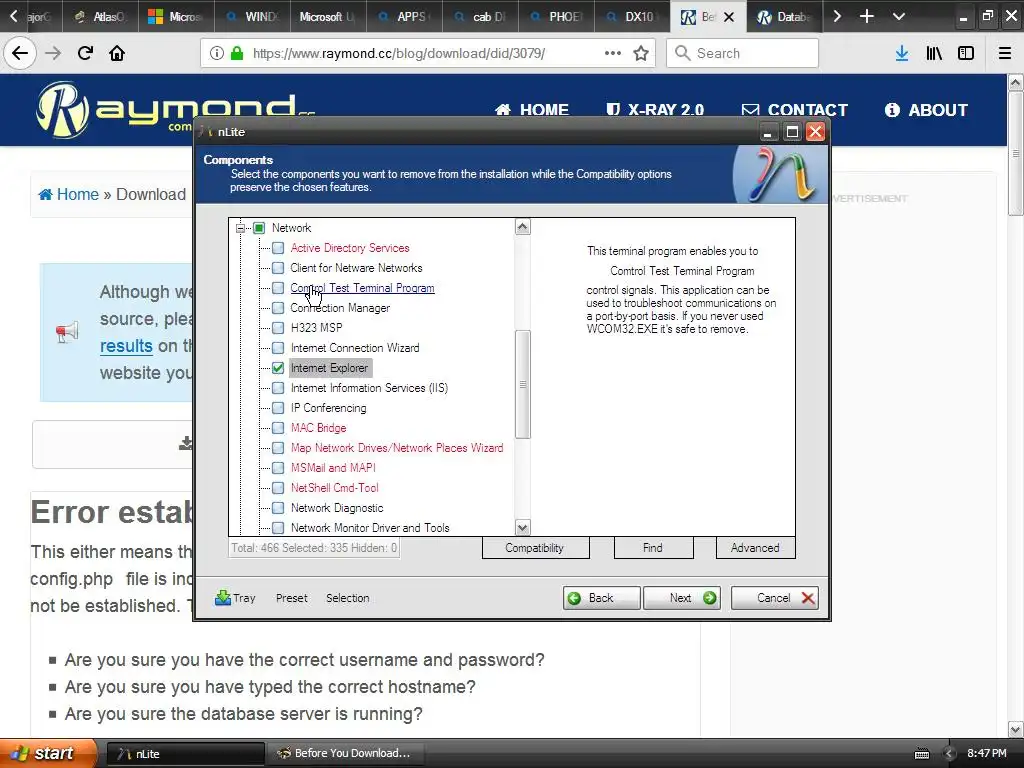
Task: Switch to the Microsoft U browser tab
Action: tap(328, 16)
